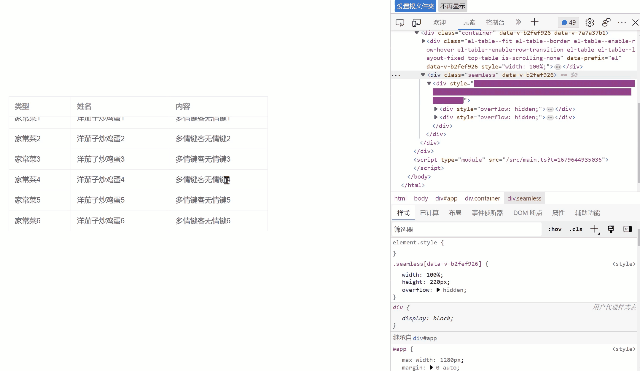Select div#app in the breadcrumb
This screenshot has height=371, width=640.
click(x=446, y=198)
